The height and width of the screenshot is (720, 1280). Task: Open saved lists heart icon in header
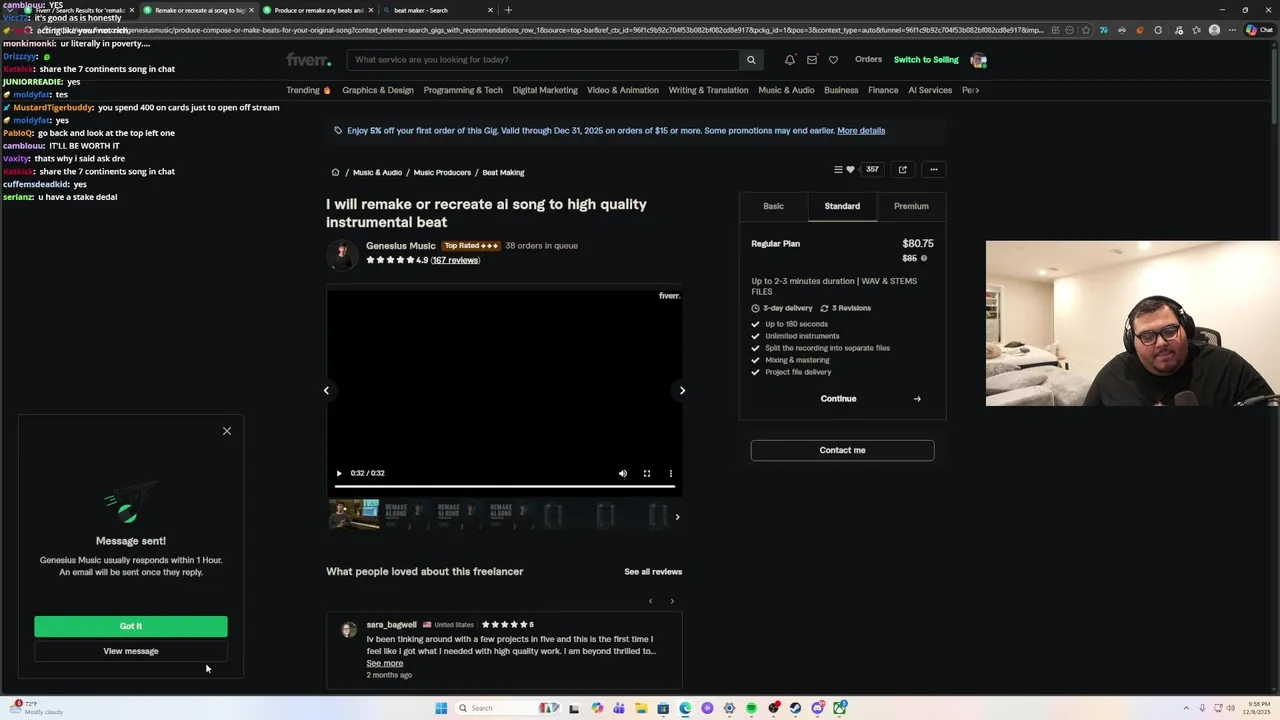pyautogui.click(x=833, y=60)
